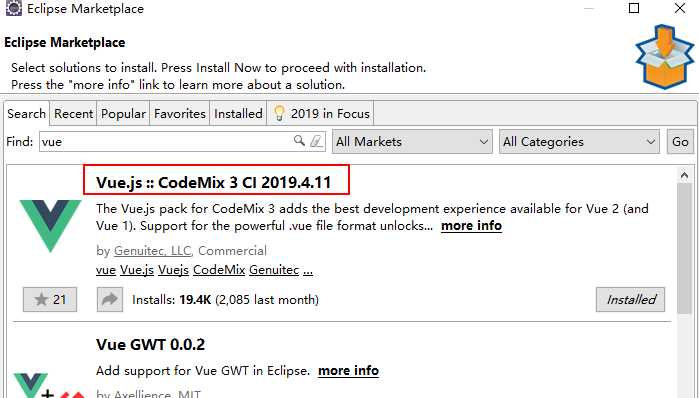Open the All Categories dropdown

pyautogui.click(x=579, y=142)
